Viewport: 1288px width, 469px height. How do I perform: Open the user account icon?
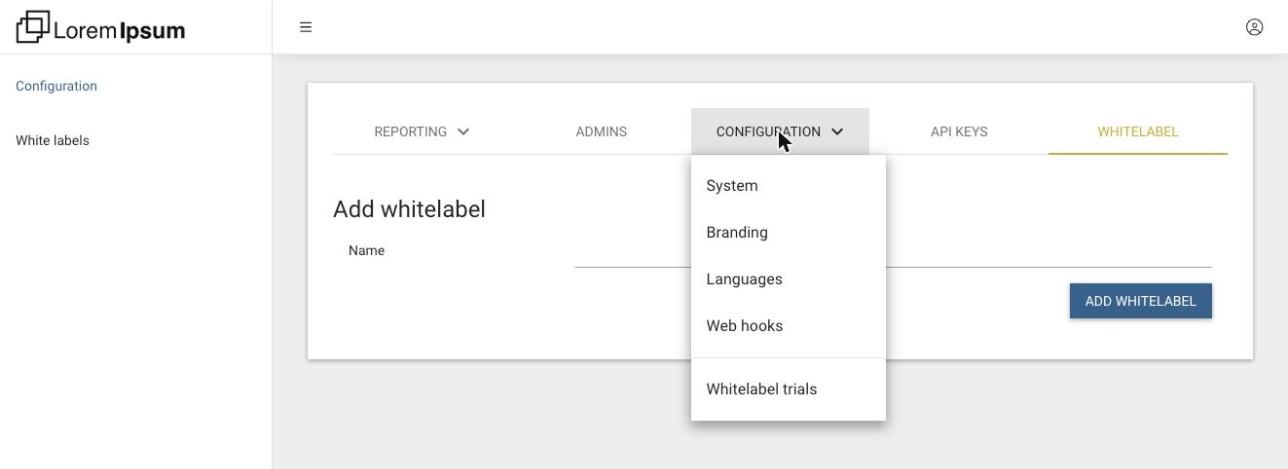(x=1253, y=27)
